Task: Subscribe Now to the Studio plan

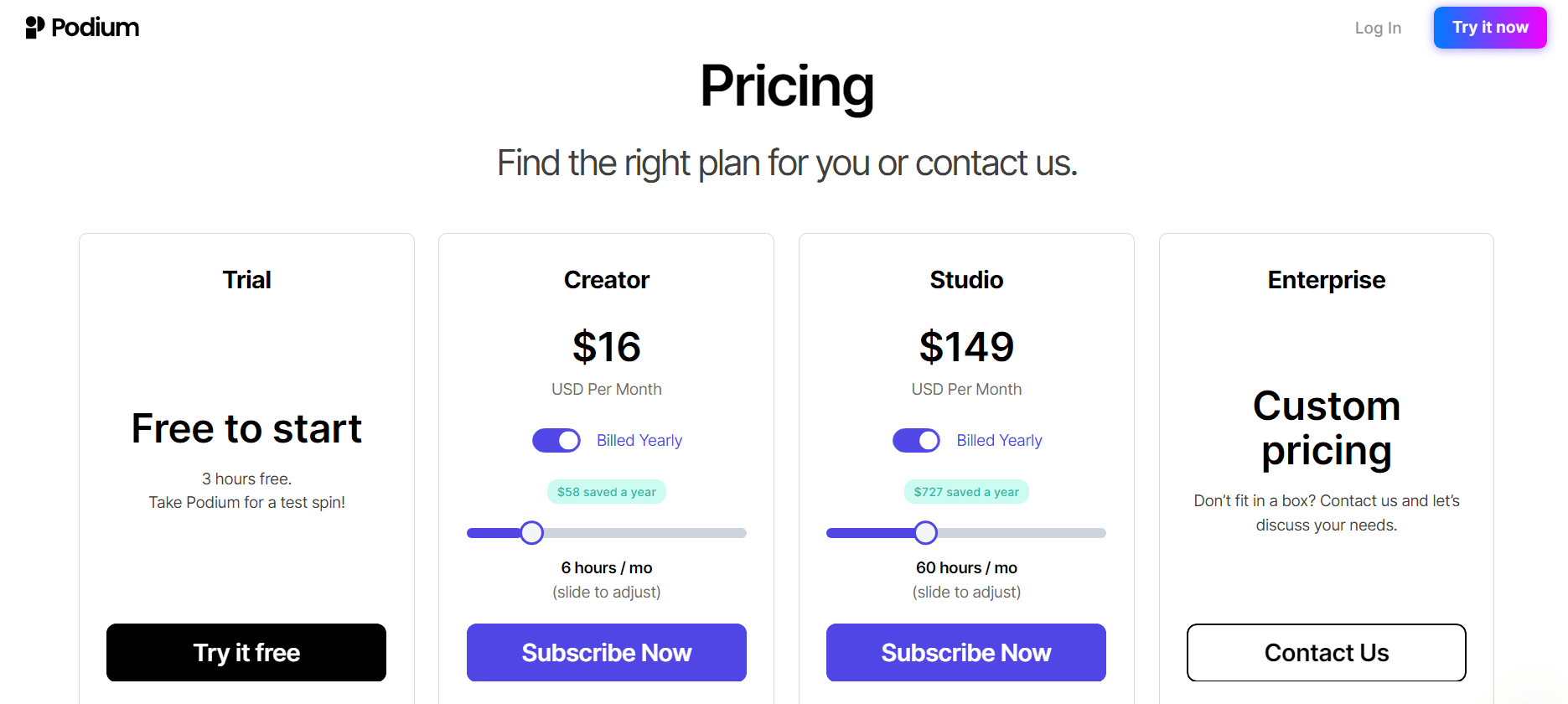Action: tap(966, 652)
